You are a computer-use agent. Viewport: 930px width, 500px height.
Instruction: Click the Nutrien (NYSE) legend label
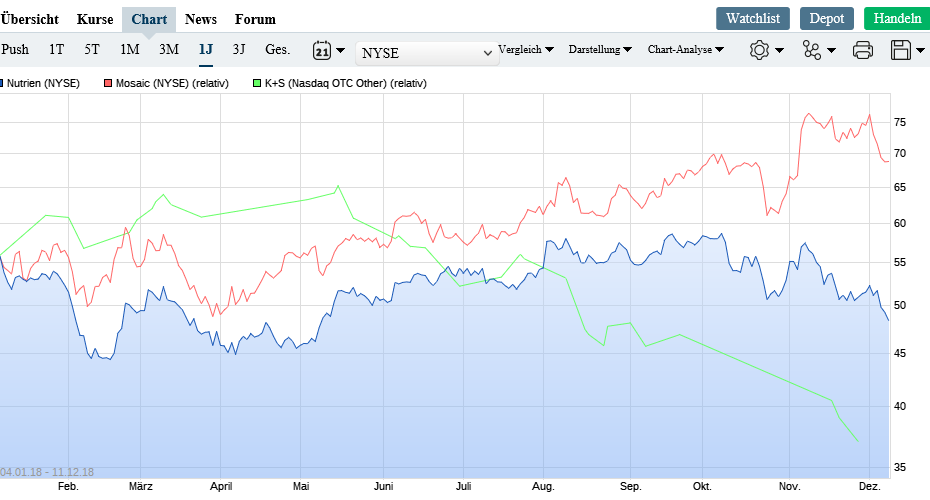click(43, 84)
